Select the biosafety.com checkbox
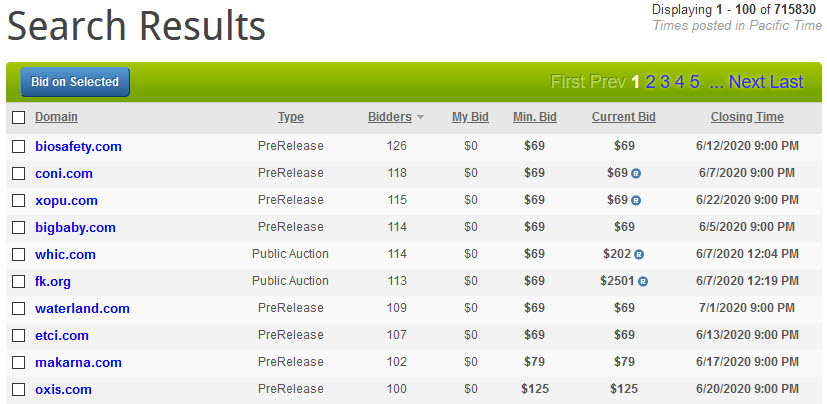 tap(18, 147)
